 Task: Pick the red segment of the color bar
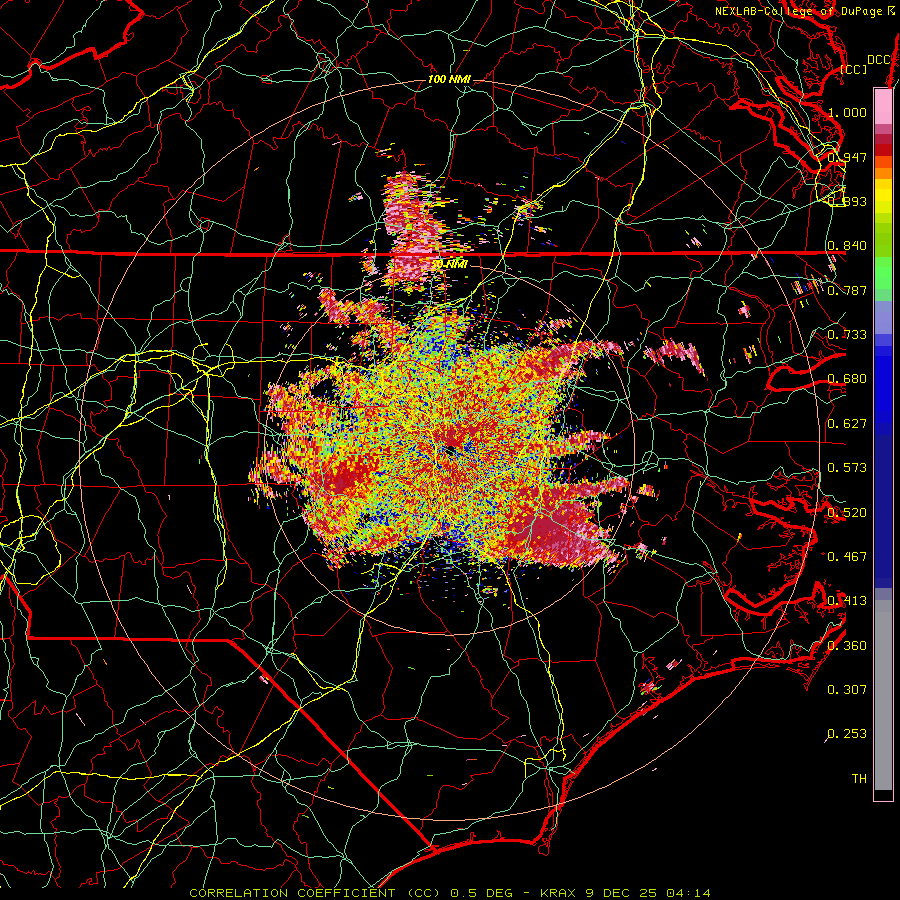[883, 150]
